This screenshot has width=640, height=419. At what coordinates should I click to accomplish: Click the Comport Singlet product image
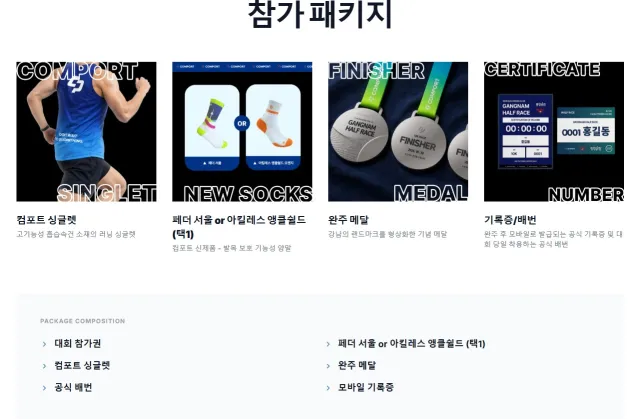86,131
